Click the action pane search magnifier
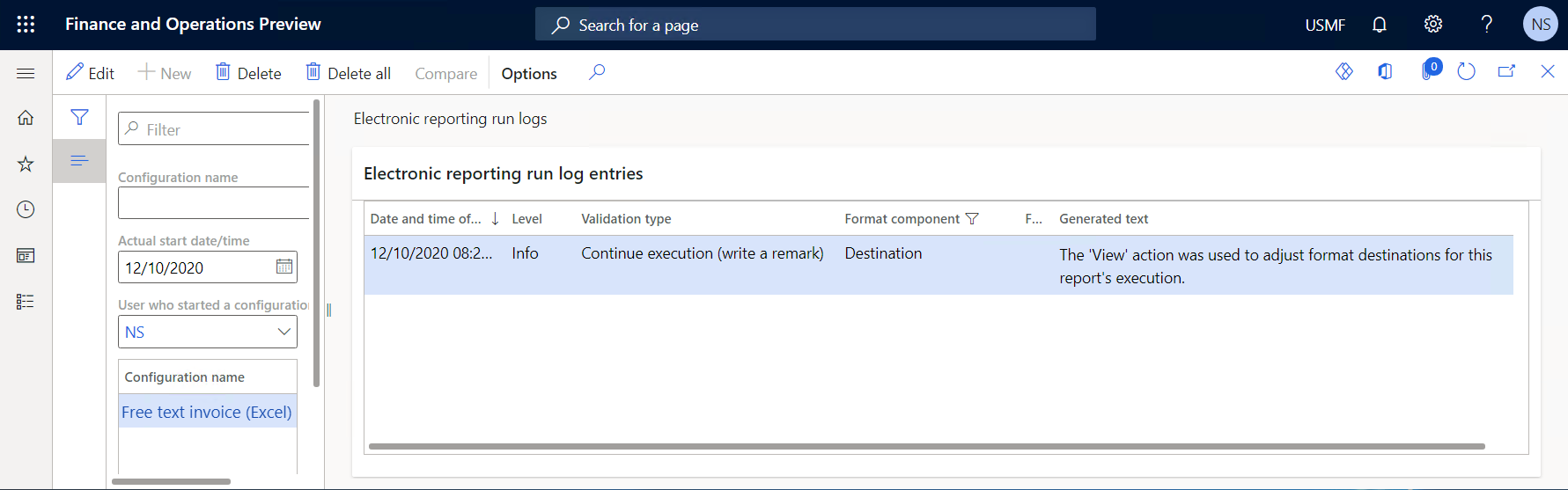 pyautogui.click(x=597, y=72)
